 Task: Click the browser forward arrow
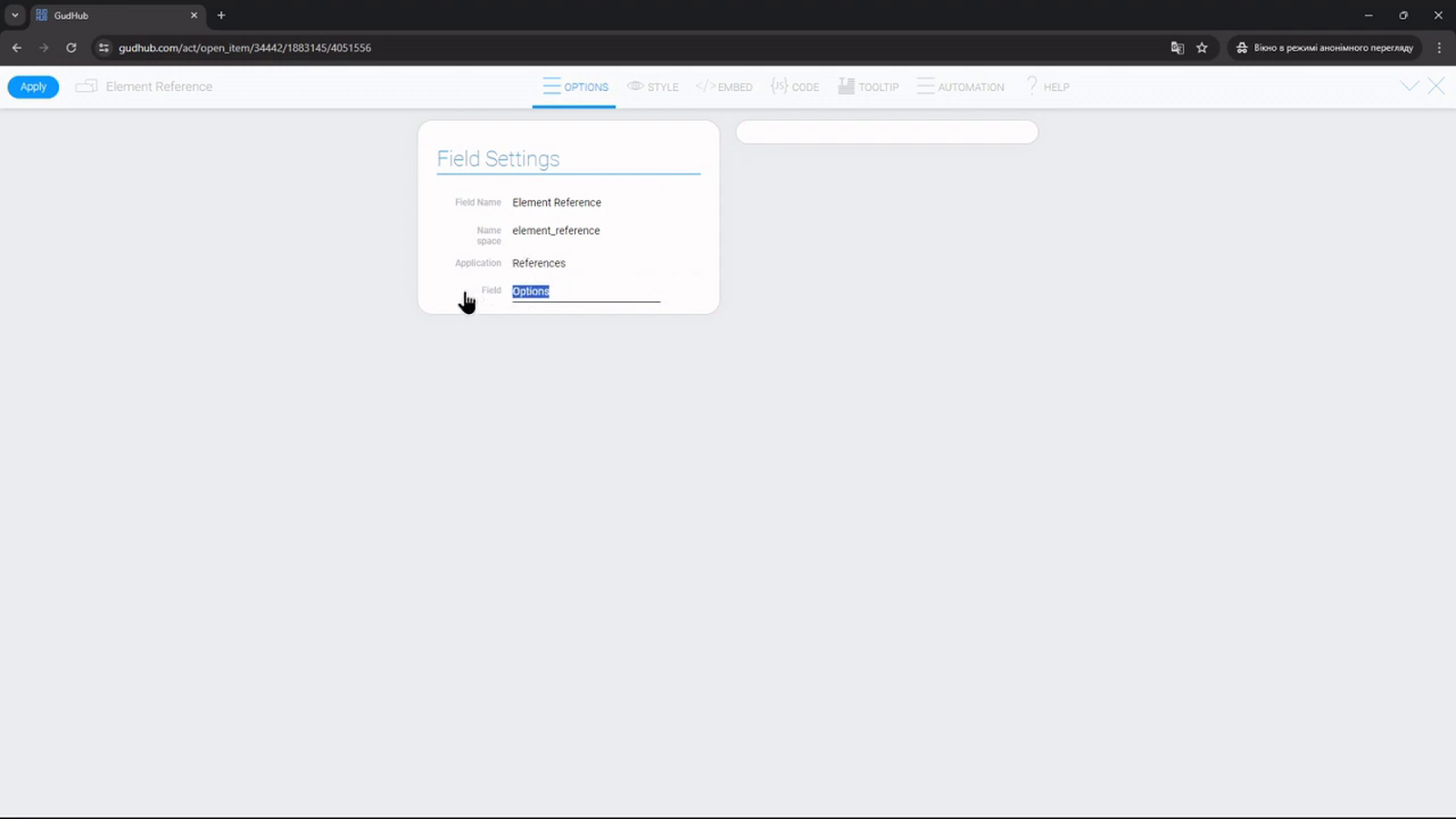click(x=43, y=47)
